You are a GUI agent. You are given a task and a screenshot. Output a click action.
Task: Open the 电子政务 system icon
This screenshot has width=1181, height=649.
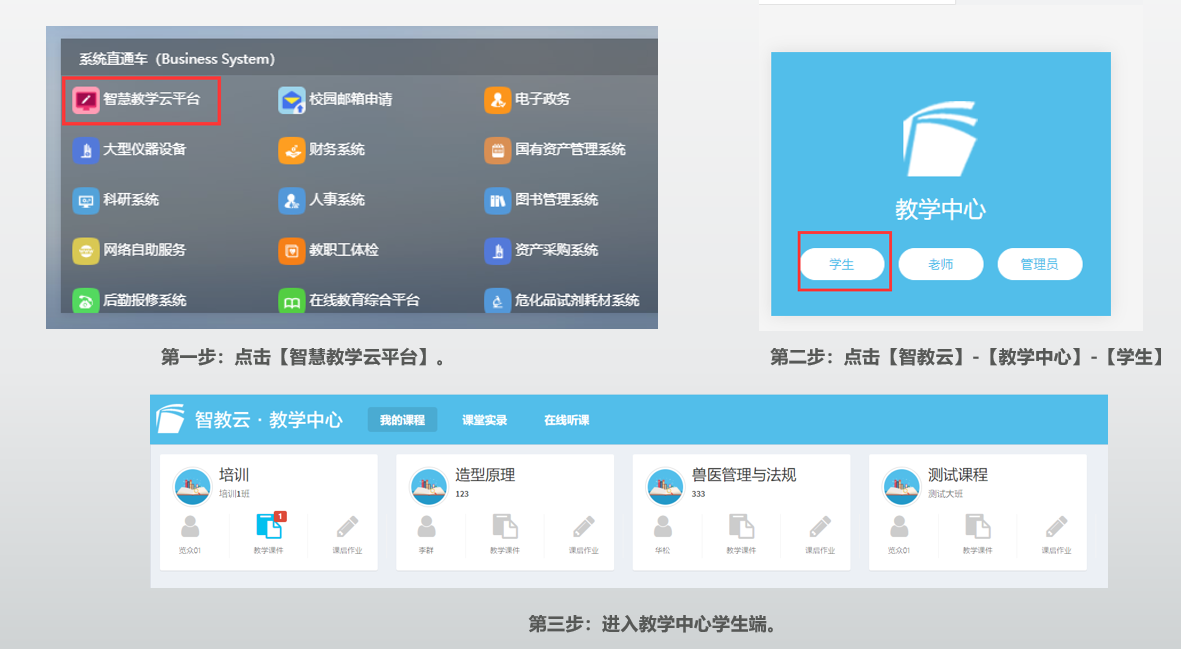(497, 100)
